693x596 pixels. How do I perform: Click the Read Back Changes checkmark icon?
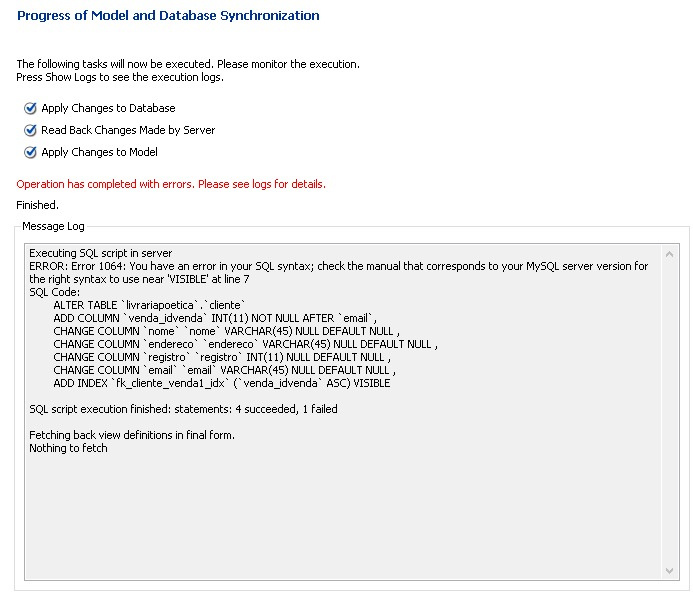click(30, 130)
